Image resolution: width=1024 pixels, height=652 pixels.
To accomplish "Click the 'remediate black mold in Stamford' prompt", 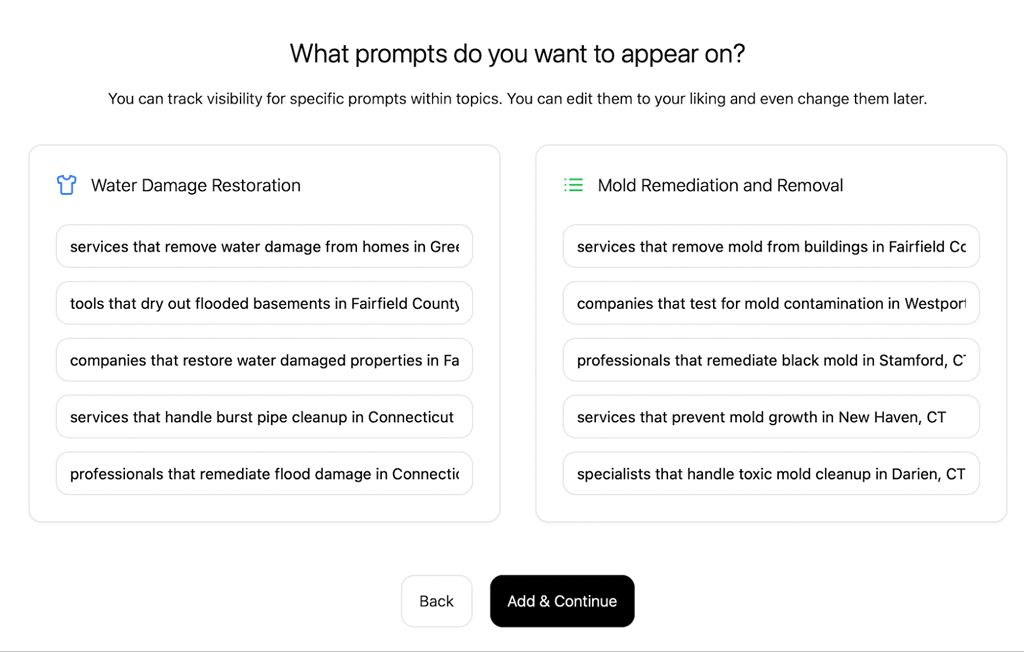I will click(x=771, y=360).
